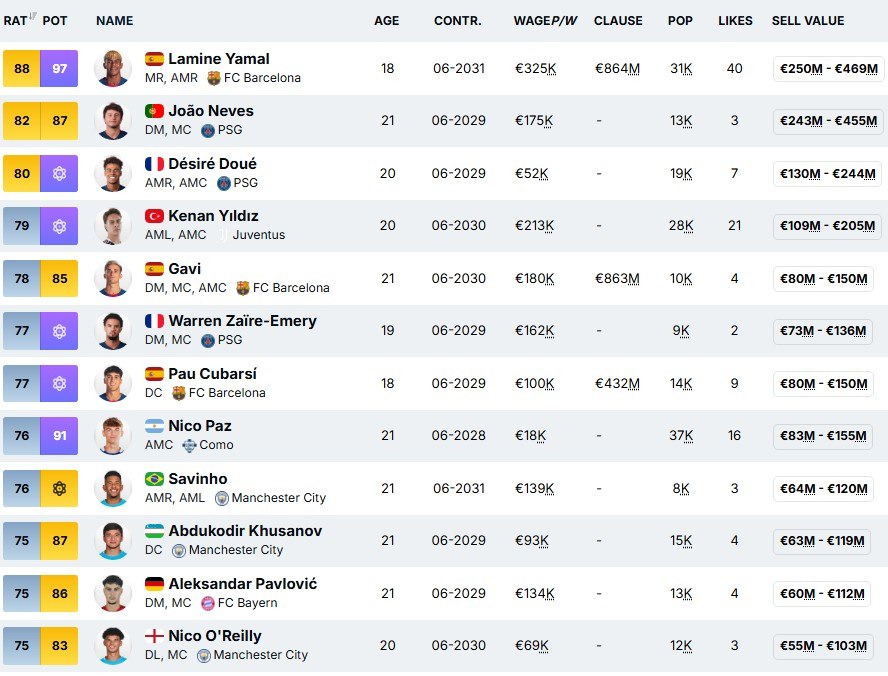Click the FC Barcelona crest beside Lamine Yamal
888x676 pixels.
214,78
